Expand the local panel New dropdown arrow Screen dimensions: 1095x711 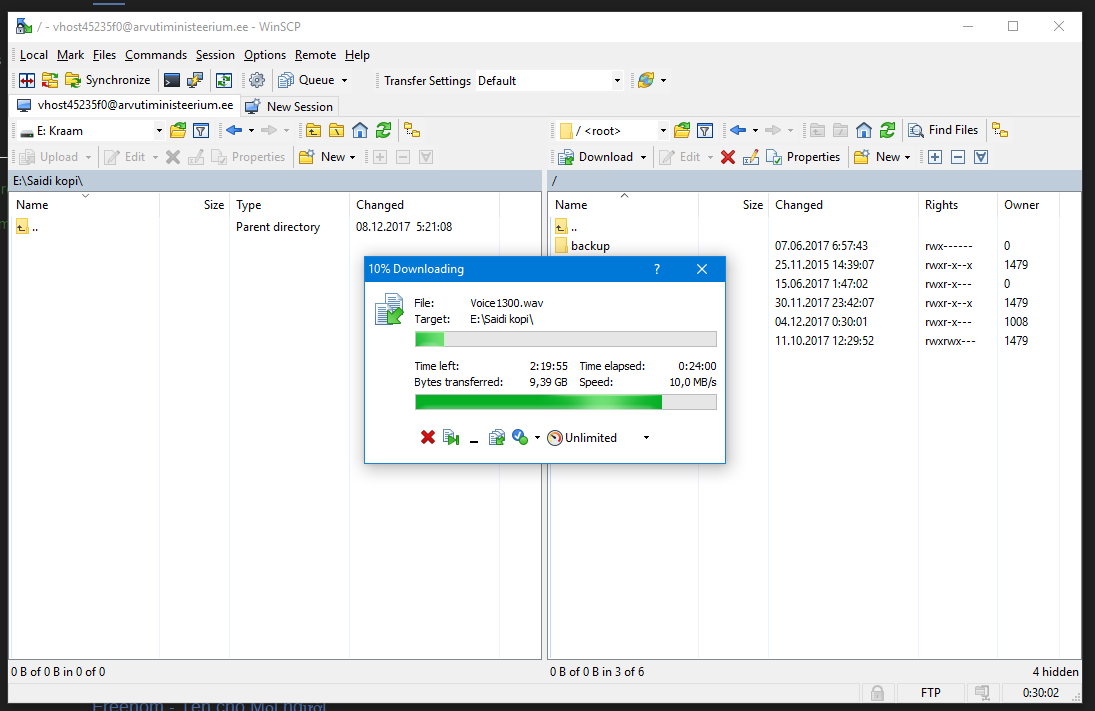[353, 157]
